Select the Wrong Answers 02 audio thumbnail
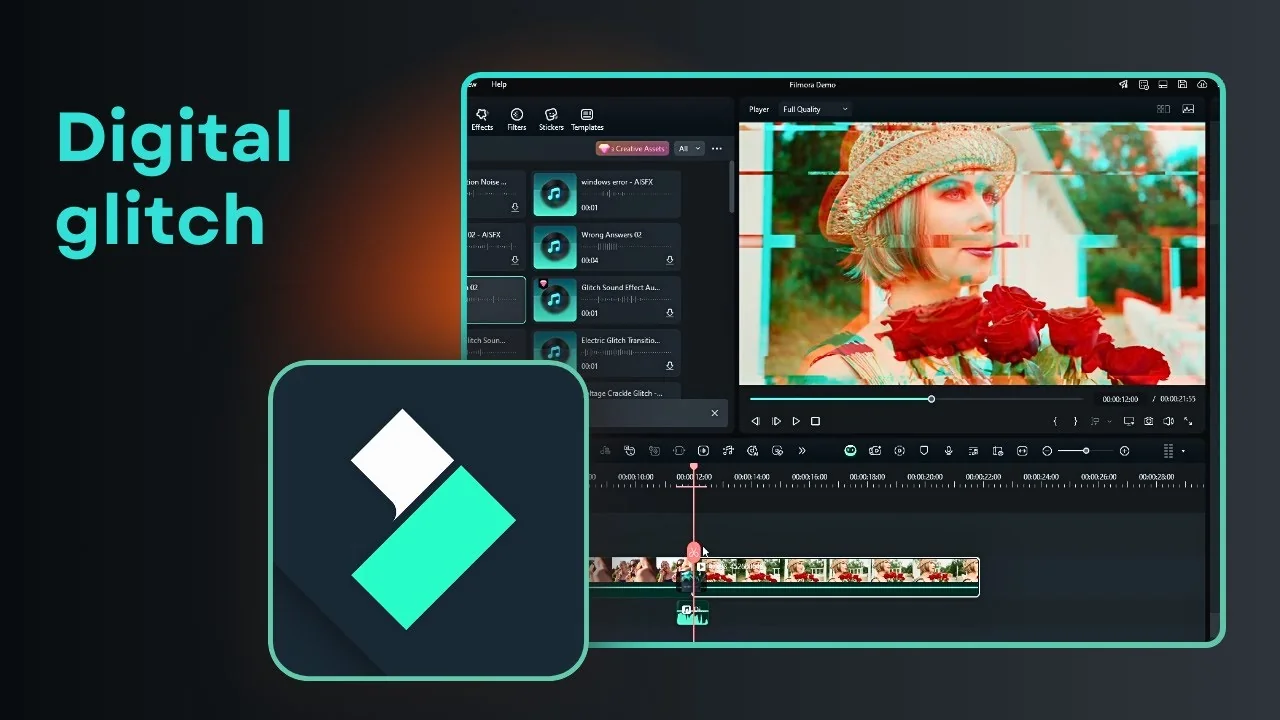This screenshot has width=1280, height=720. (554, 246)
